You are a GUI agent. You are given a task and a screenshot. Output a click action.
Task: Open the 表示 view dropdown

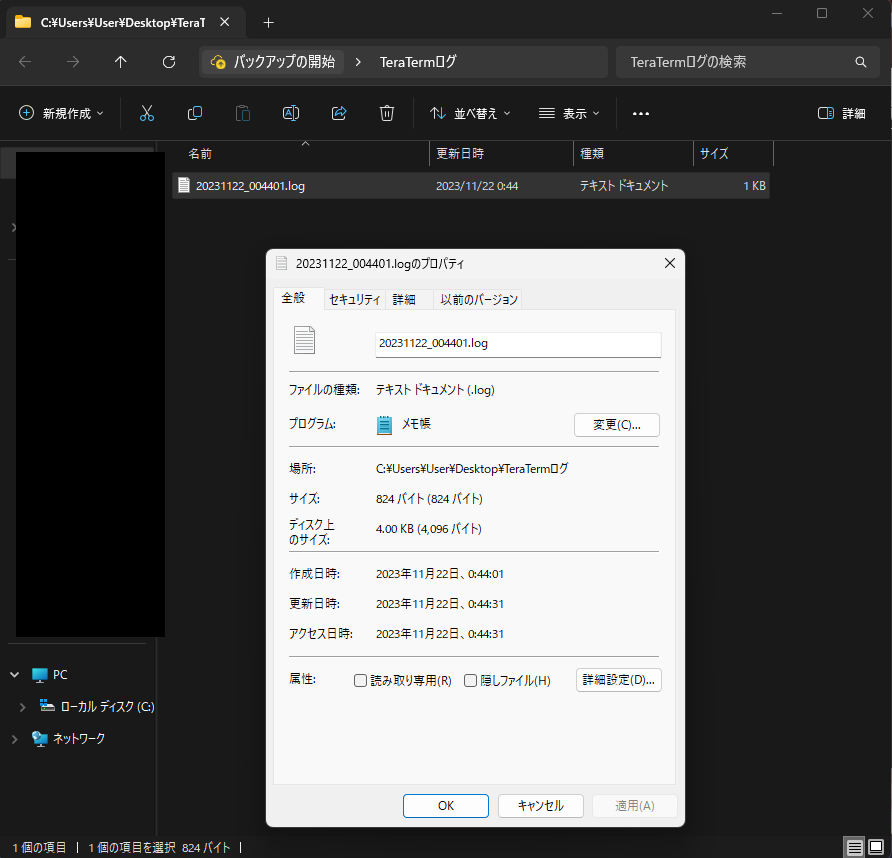[569, 113]
